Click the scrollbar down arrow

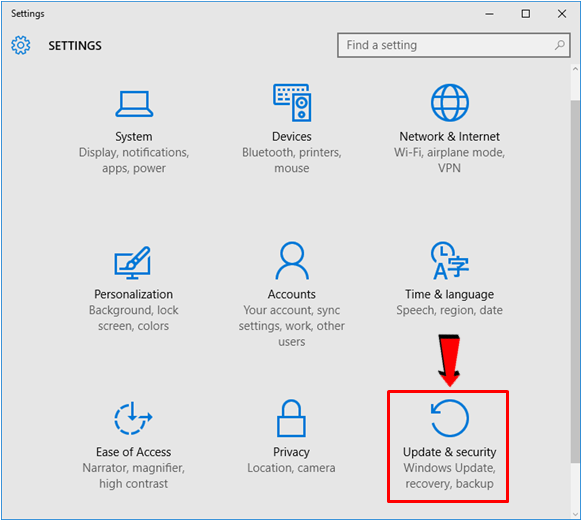(x=575, y=514)
